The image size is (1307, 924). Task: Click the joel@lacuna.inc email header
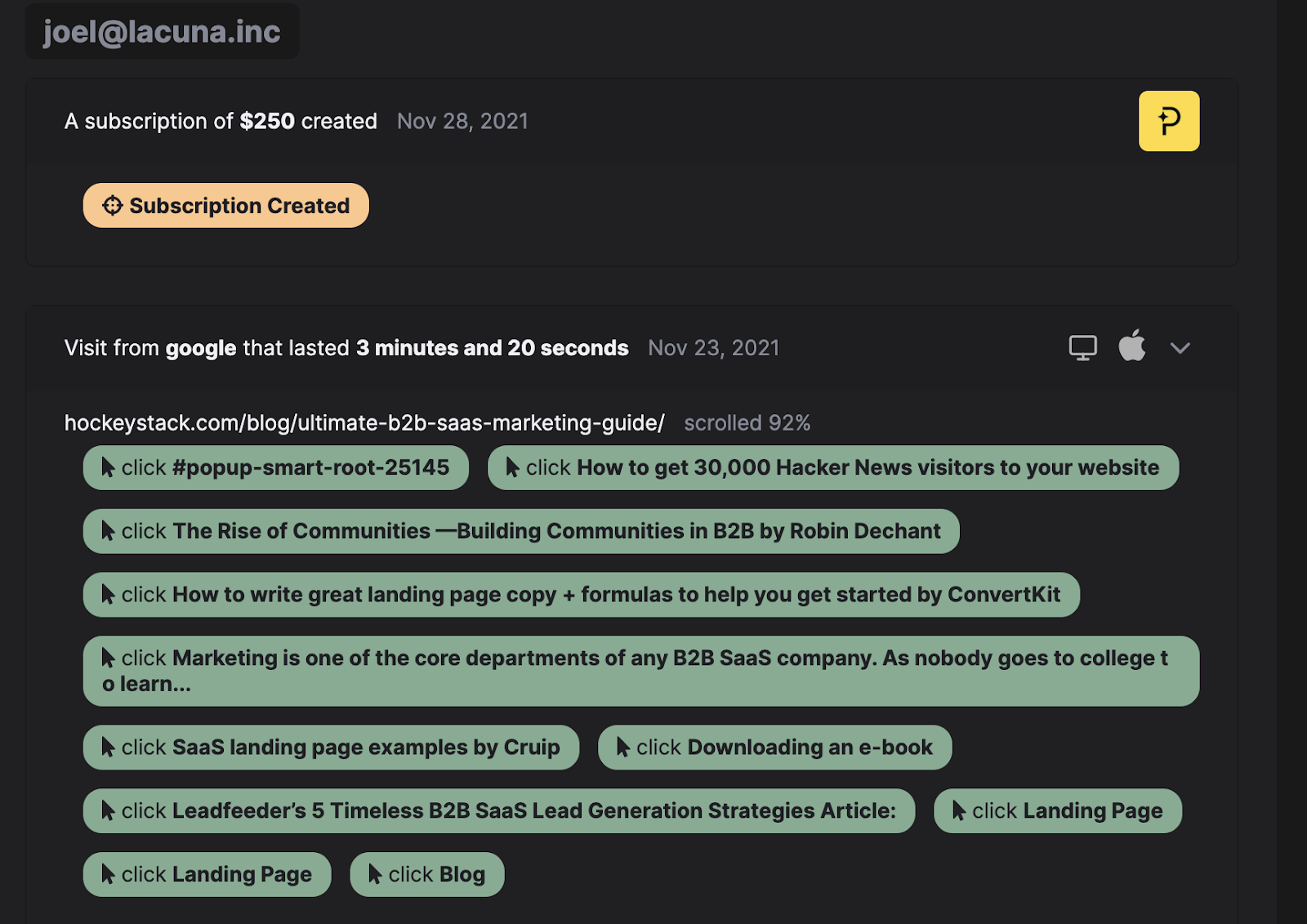[162, 32]
